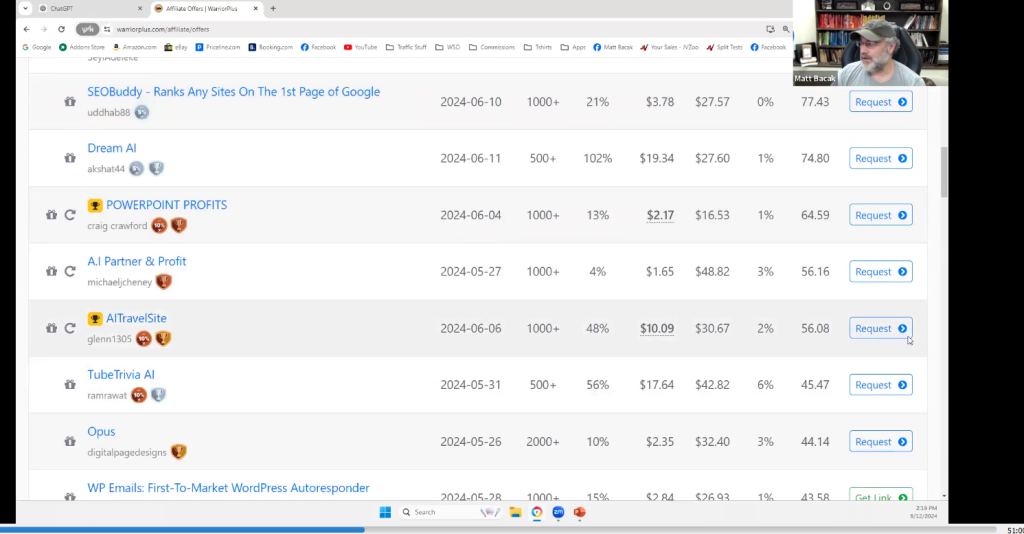This screenshot has height=534, width=1024.
Task: Click the 10% badge beside glenn1305
Action: 144,339
